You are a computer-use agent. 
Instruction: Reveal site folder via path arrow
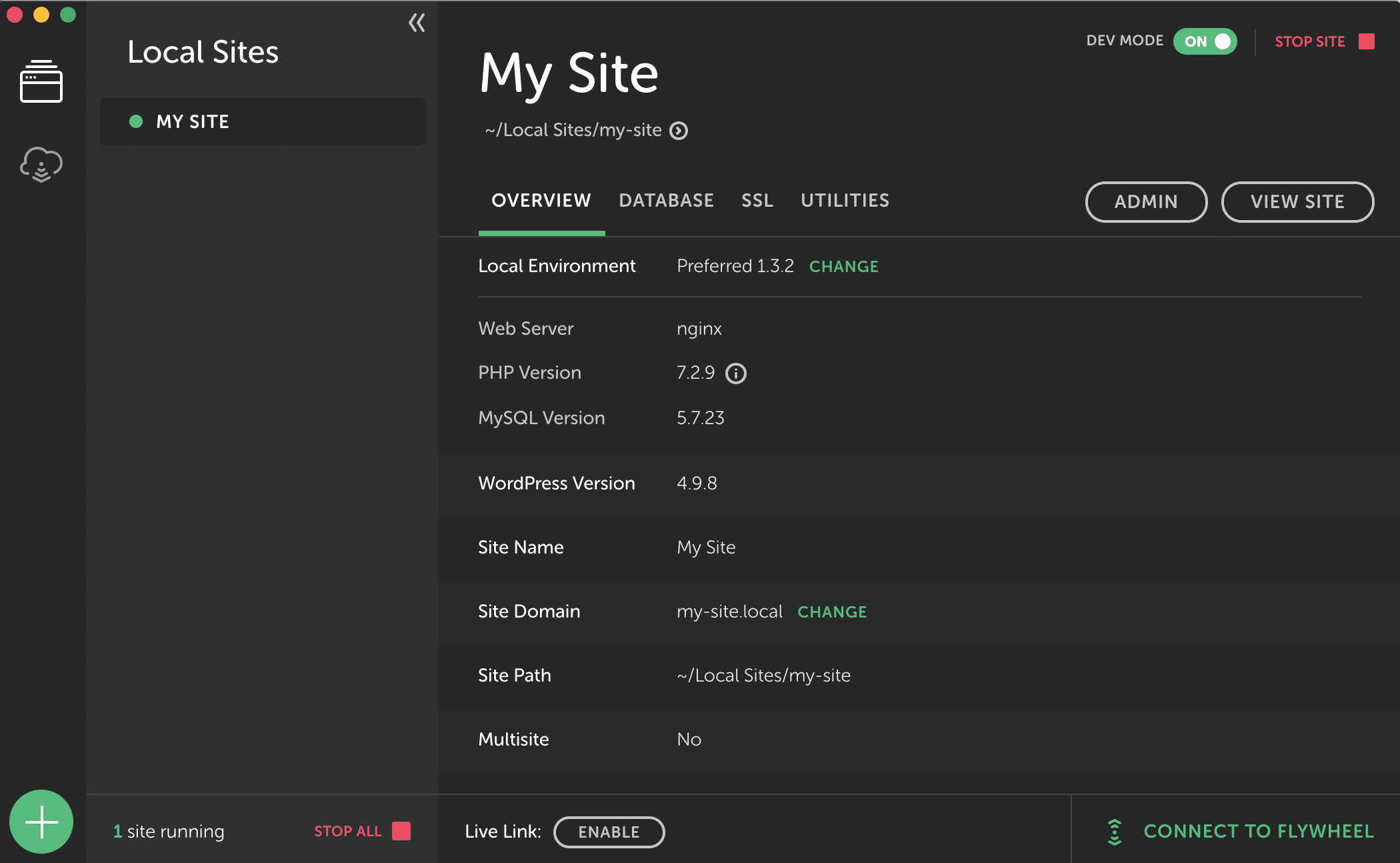tap(679, 131)
